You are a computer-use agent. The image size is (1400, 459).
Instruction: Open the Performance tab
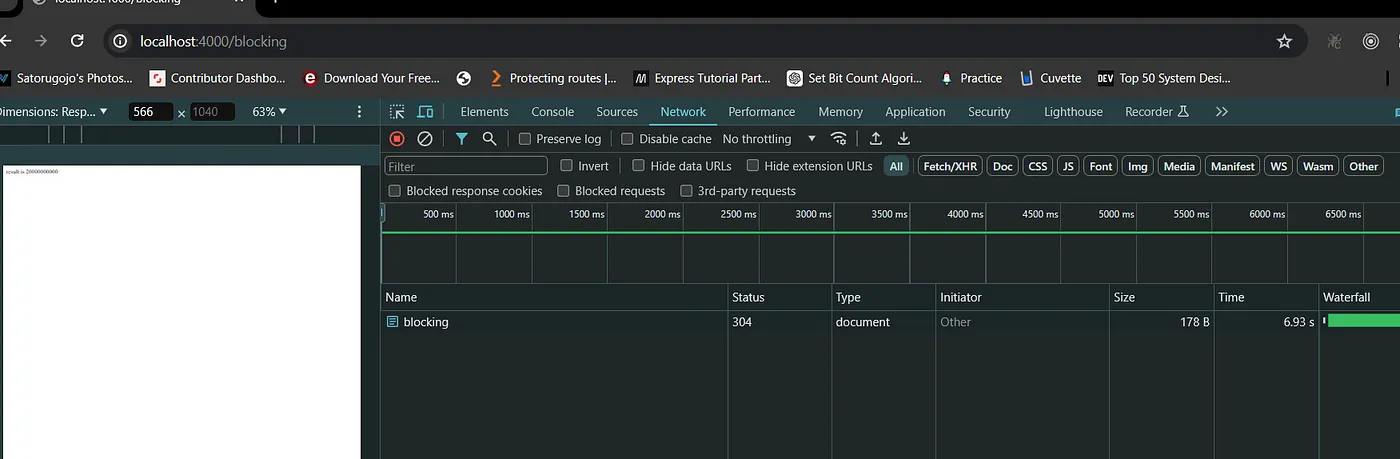point(761,112)
